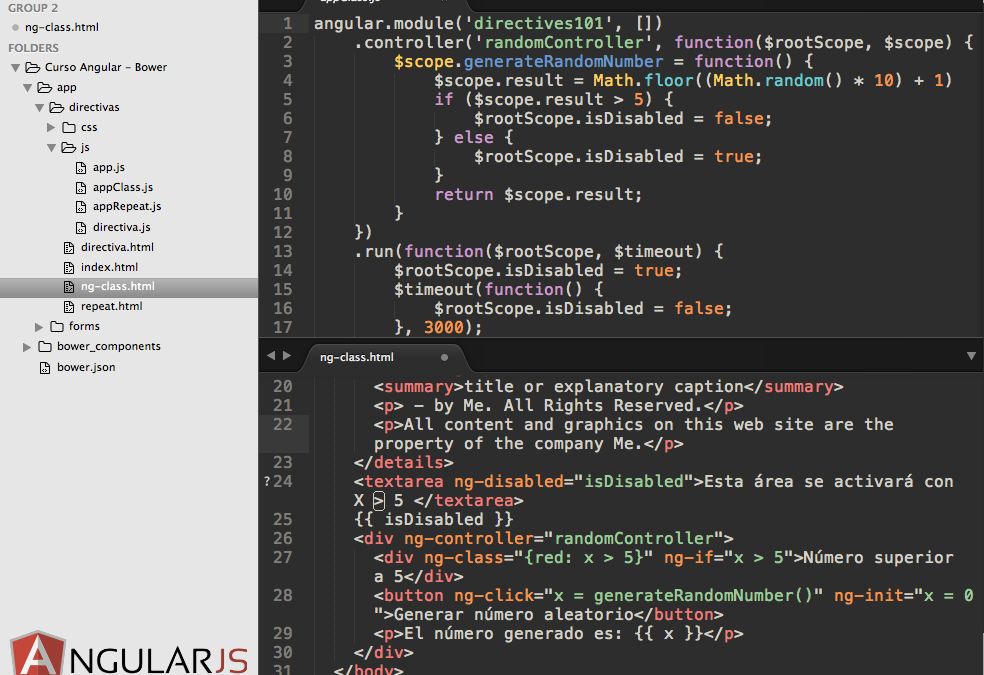Click the appClass.js file icon
Image resolution: width=984 pixels, height=675 pixels.
click(x=81, y=188)
